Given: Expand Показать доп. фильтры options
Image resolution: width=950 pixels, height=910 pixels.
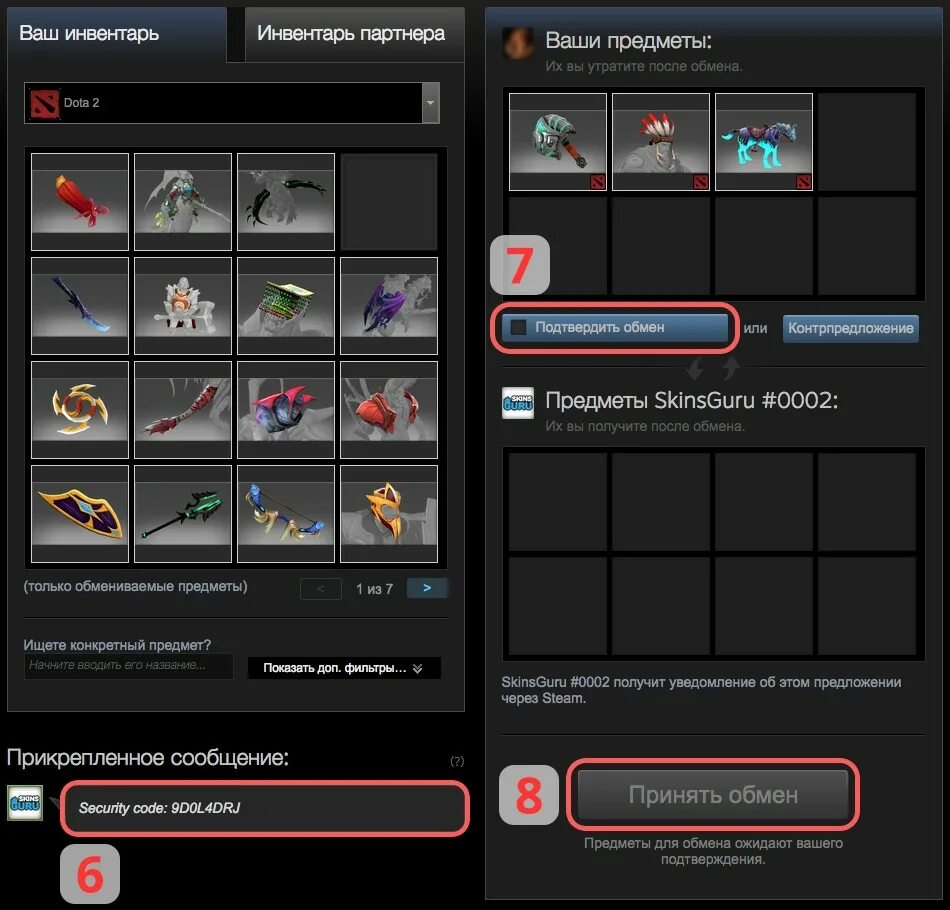Looking at the screenshot, I should point(344,668).
